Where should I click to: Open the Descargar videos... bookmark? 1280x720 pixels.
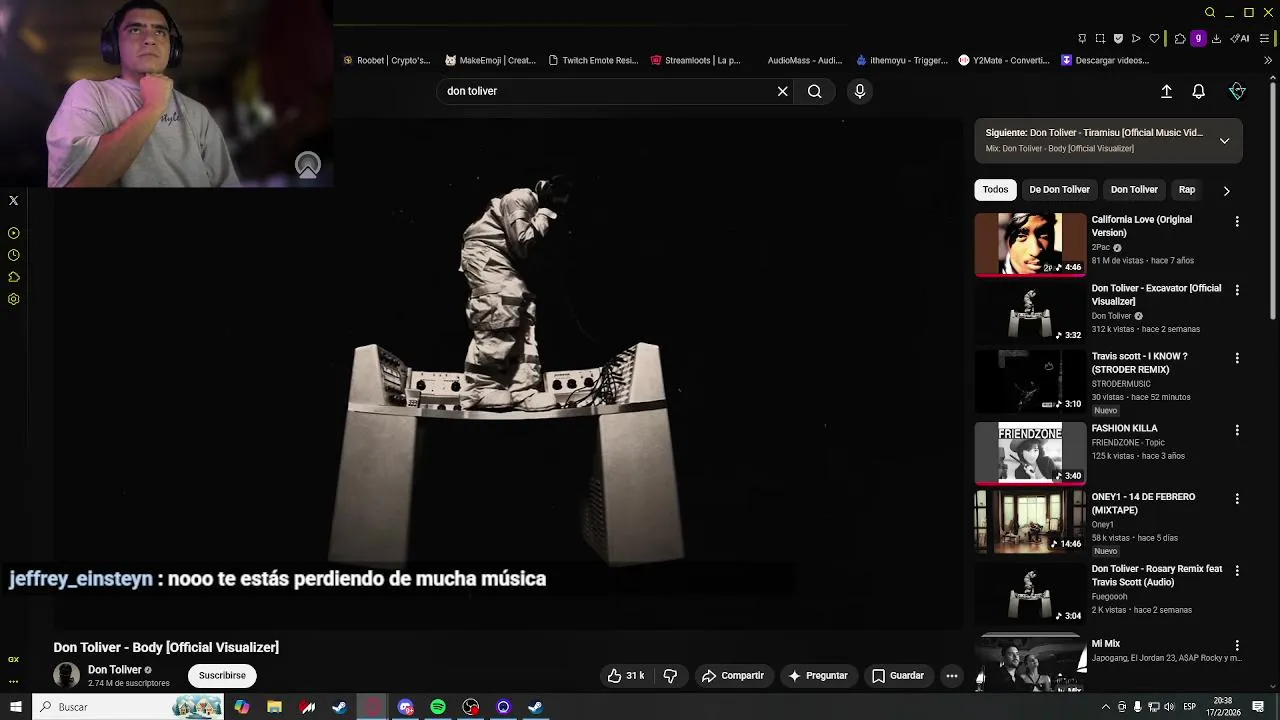pyautogui.click(x=1105, y=60)
